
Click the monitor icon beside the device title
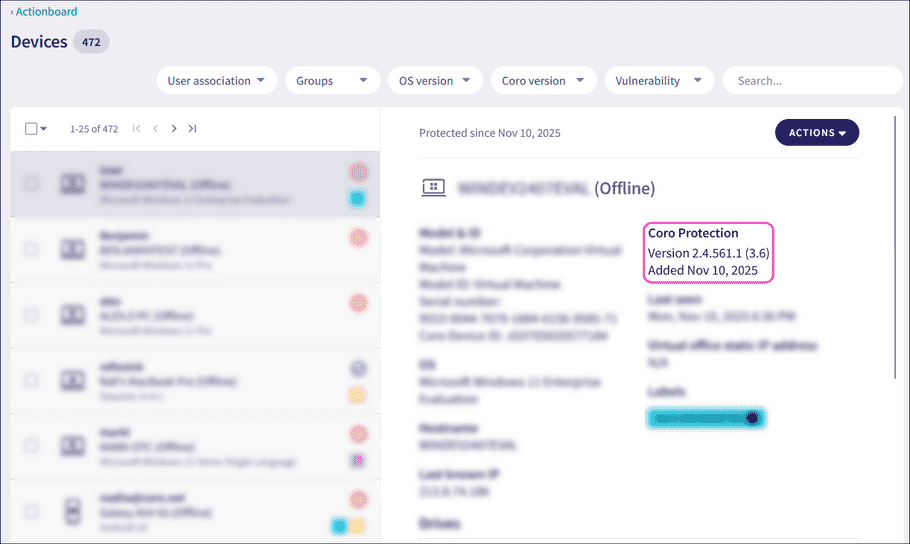point(434,187)
